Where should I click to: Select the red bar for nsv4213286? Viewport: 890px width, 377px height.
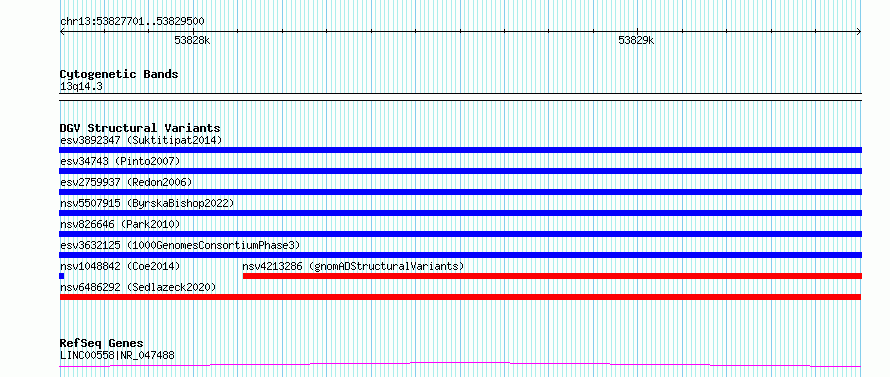(552, 276)
